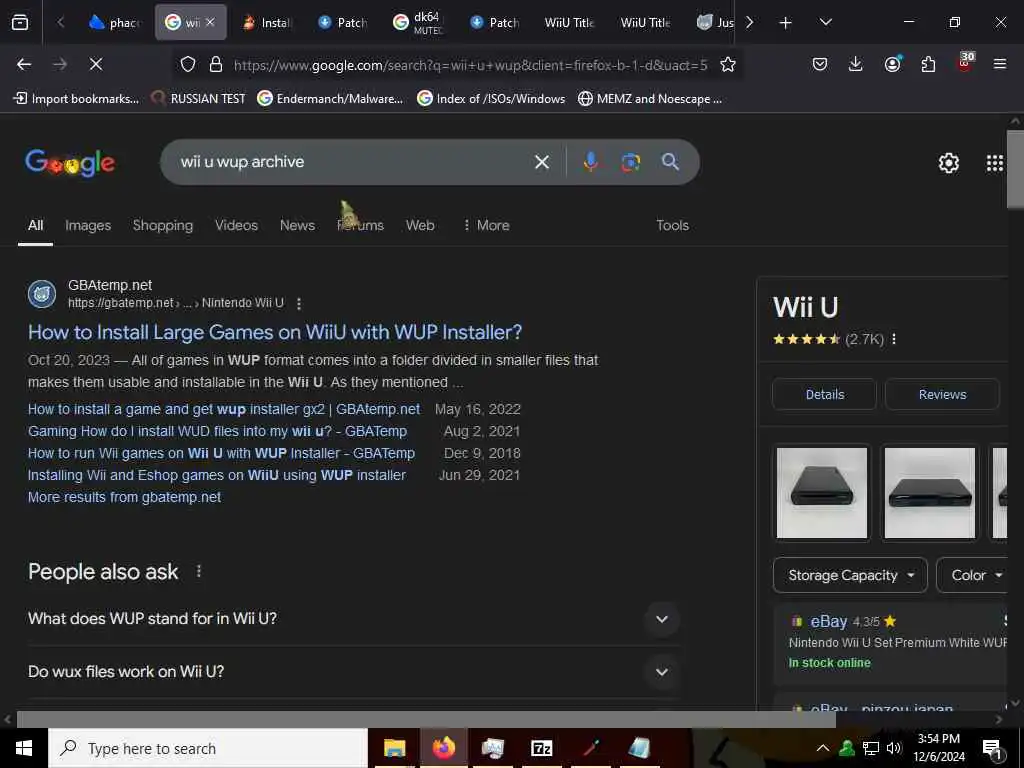Open Firefox account menu
Viewport: 1024px width, 768px height.
(x=892, y=64)
